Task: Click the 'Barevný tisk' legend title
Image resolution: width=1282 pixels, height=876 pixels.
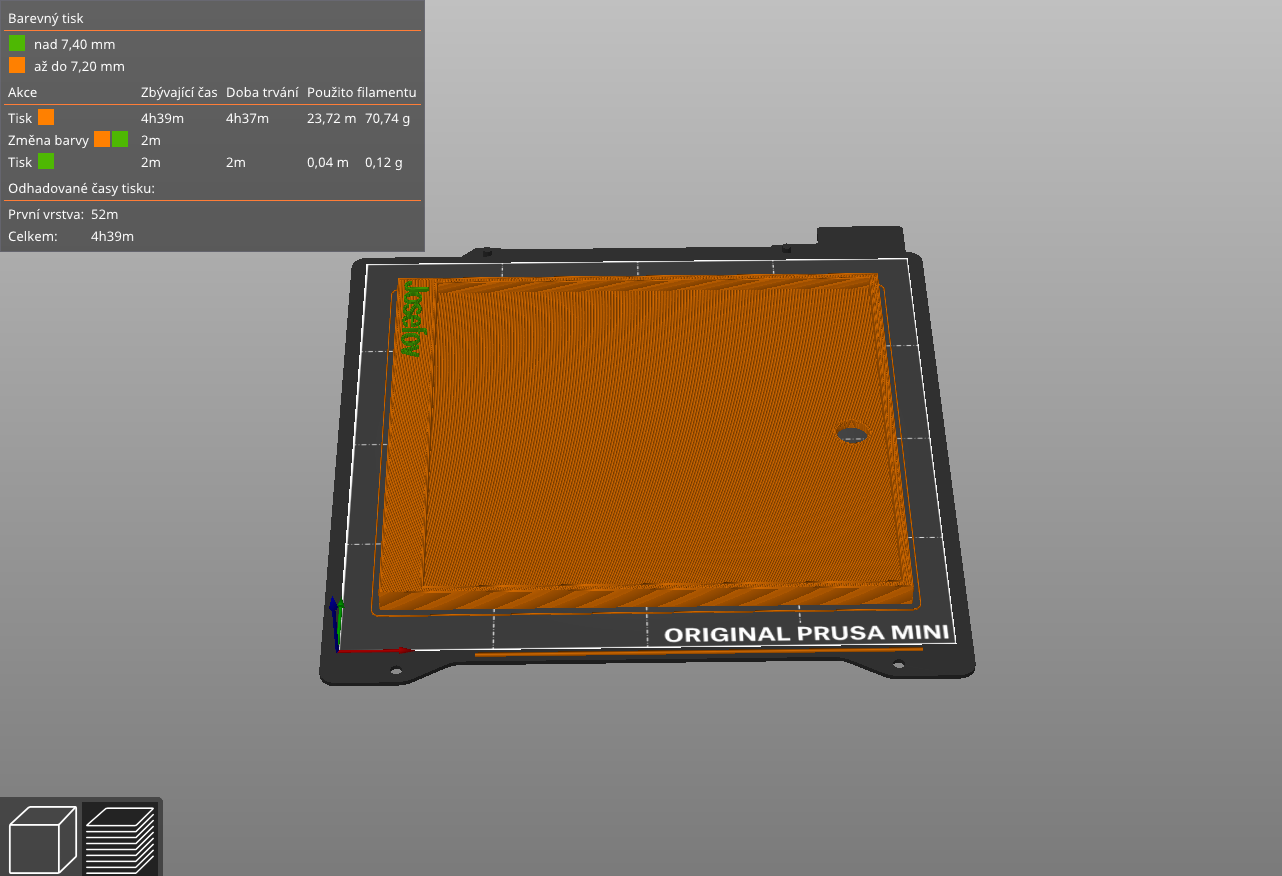Action: click(x=46, y=18)
